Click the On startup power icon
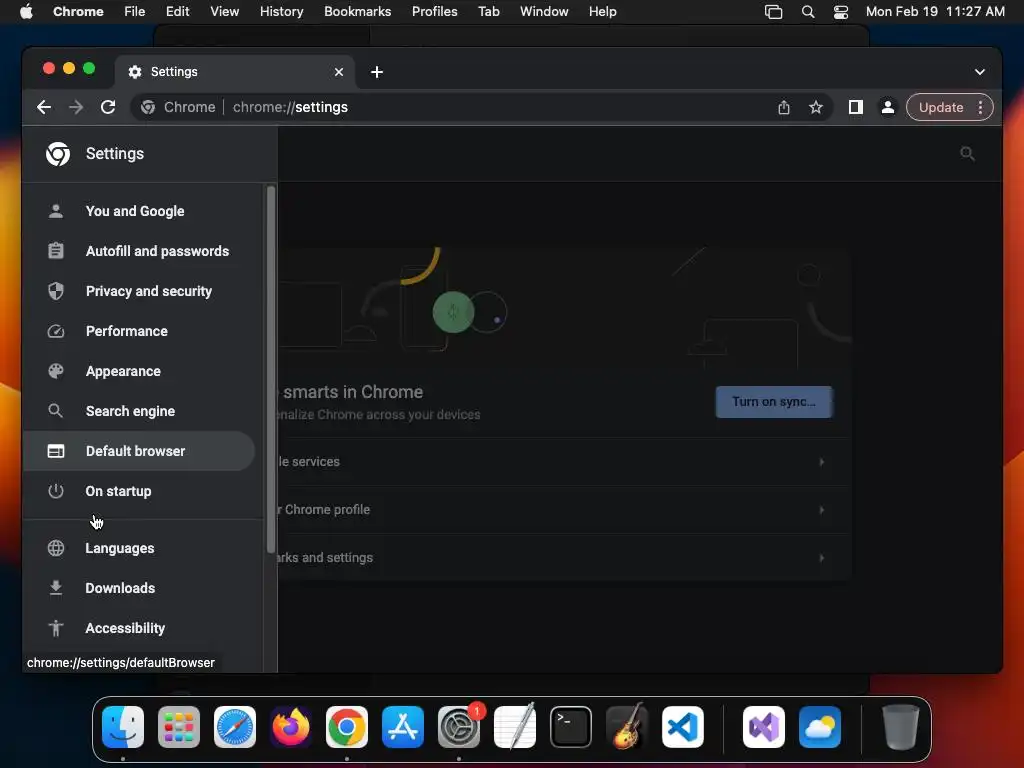The image size is (1024, 768). pos(56,490)
